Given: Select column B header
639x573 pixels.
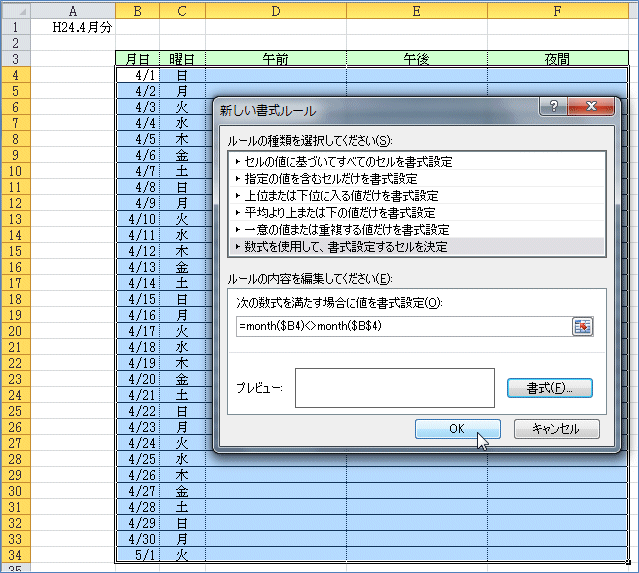Looking at the screenshot, I should 137,11.
